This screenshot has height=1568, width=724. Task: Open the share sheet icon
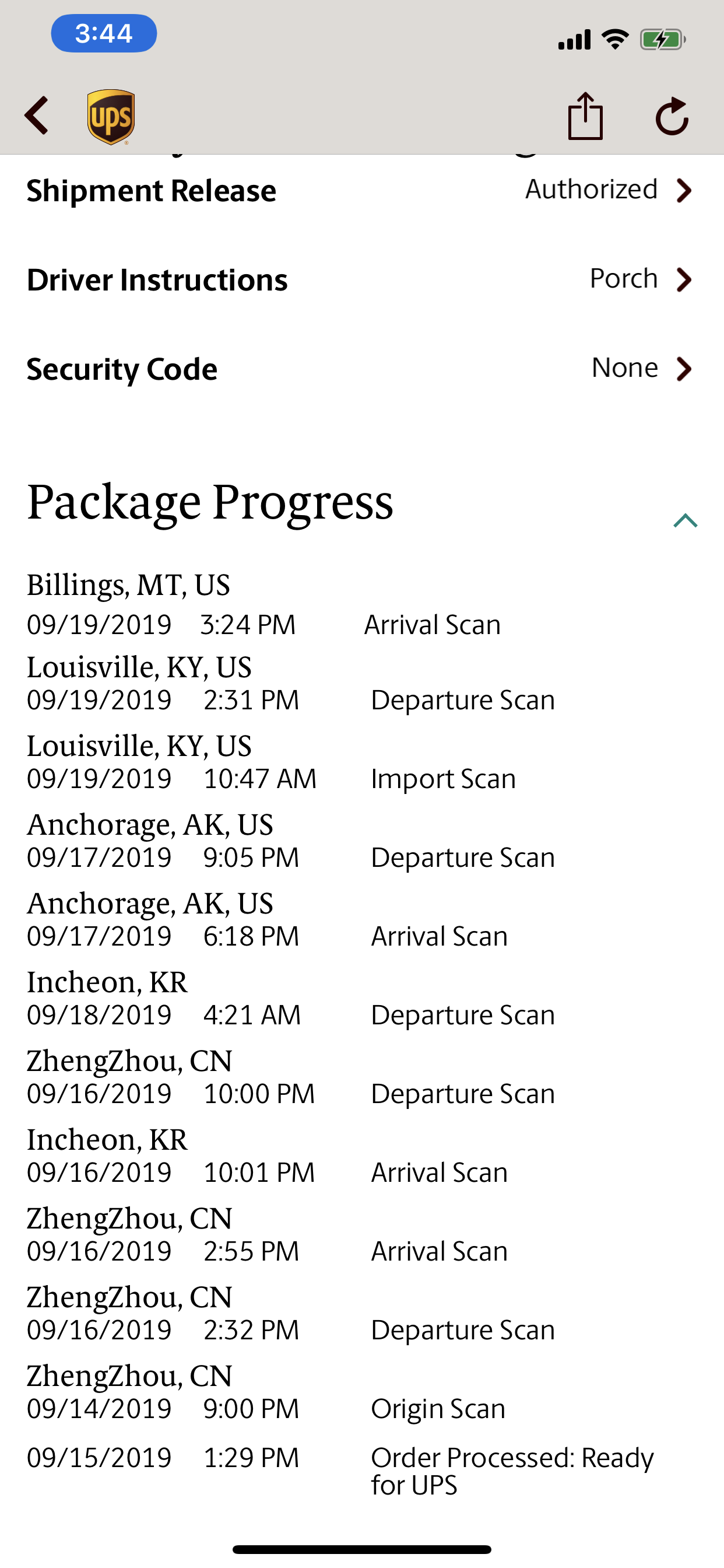pyautogui.click(x=585, y=116)
